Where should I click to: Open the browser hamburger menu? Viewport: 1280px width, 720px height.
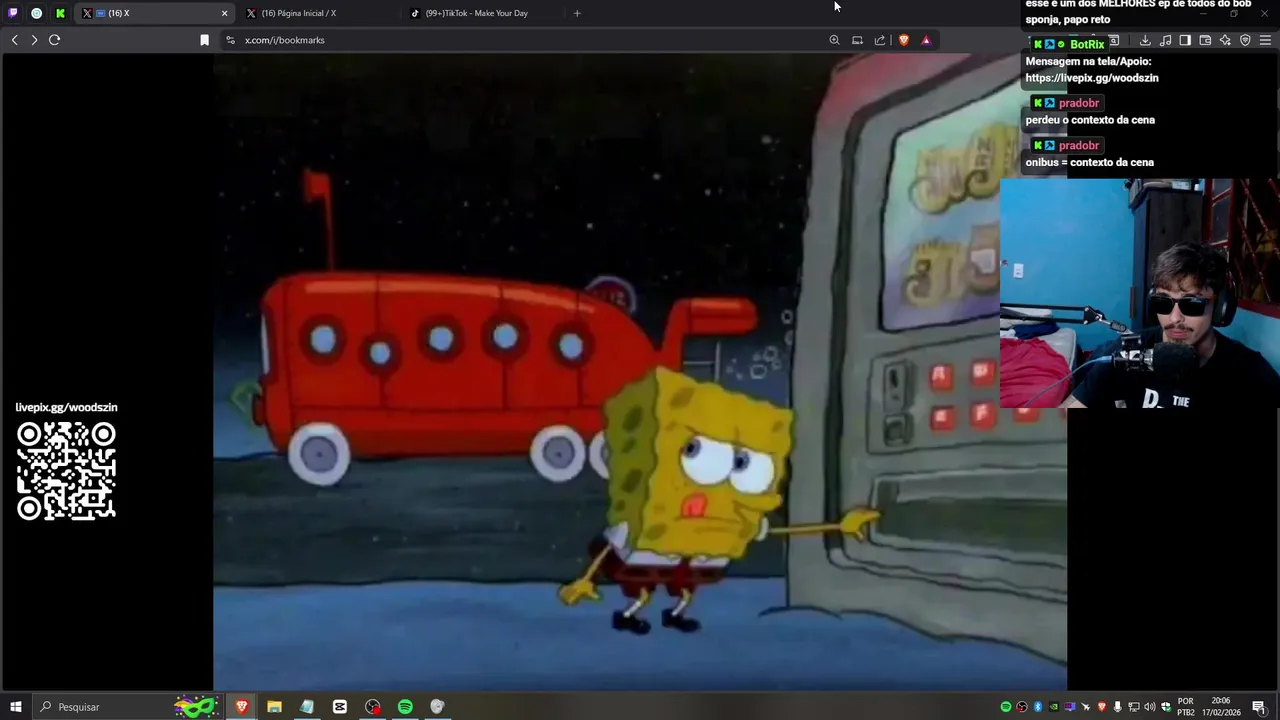[x=1265, y=40]
